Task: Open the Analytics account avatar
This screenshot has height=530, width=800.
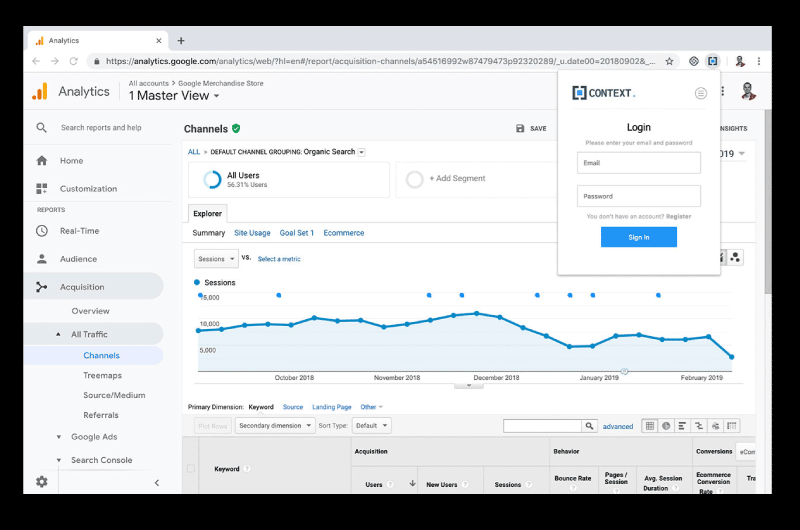Action: (x=748, y=91)
